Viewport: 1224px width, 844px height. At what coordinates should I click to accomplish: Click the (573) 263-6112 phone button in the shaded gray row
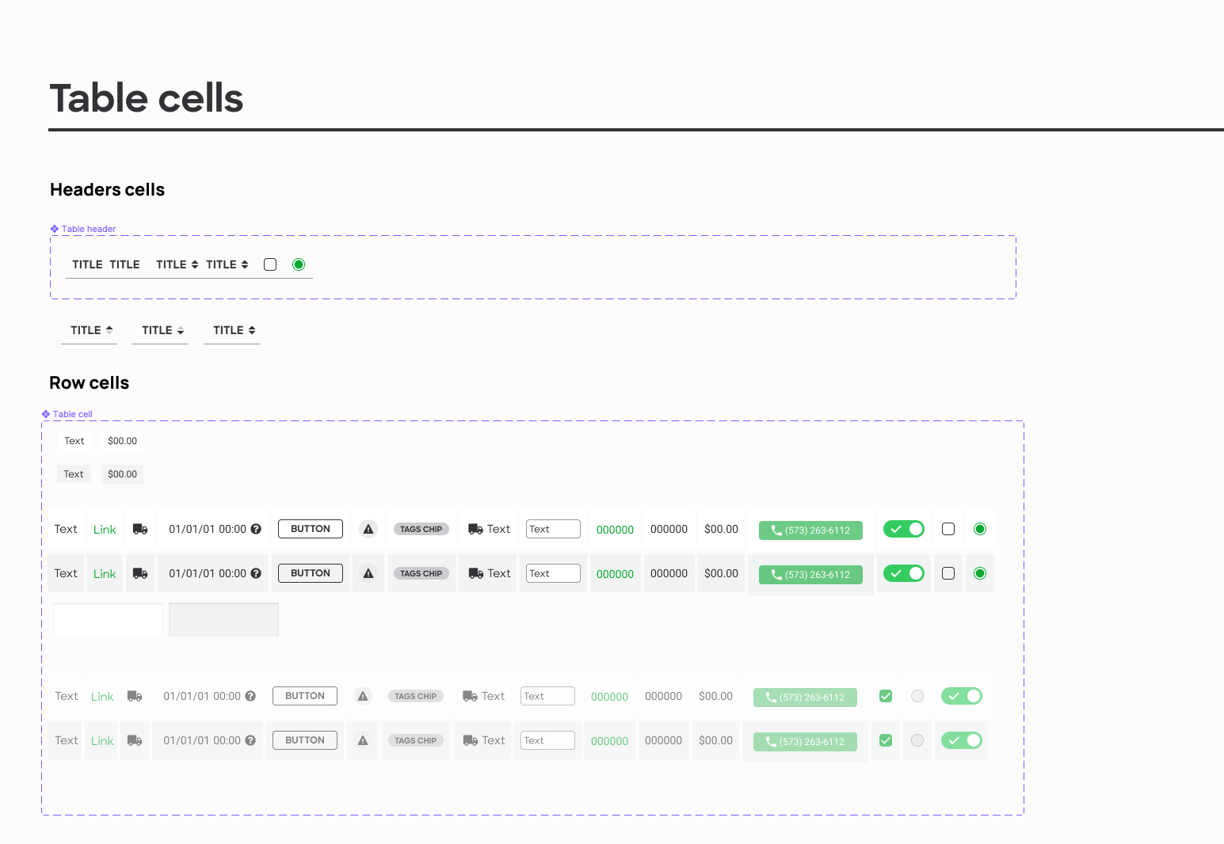coord(810,574)
